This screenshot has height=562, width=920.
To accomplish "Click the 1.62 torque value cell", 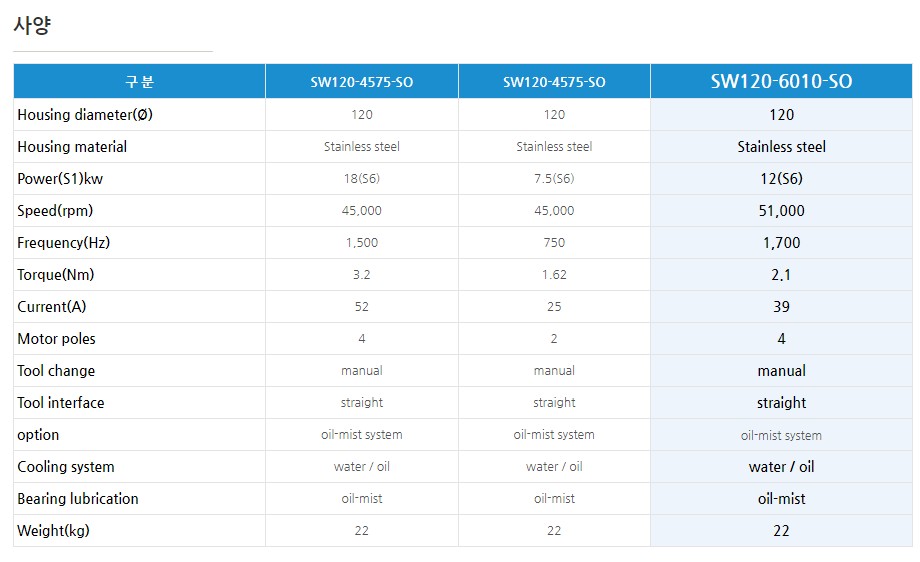I will 554,275.
